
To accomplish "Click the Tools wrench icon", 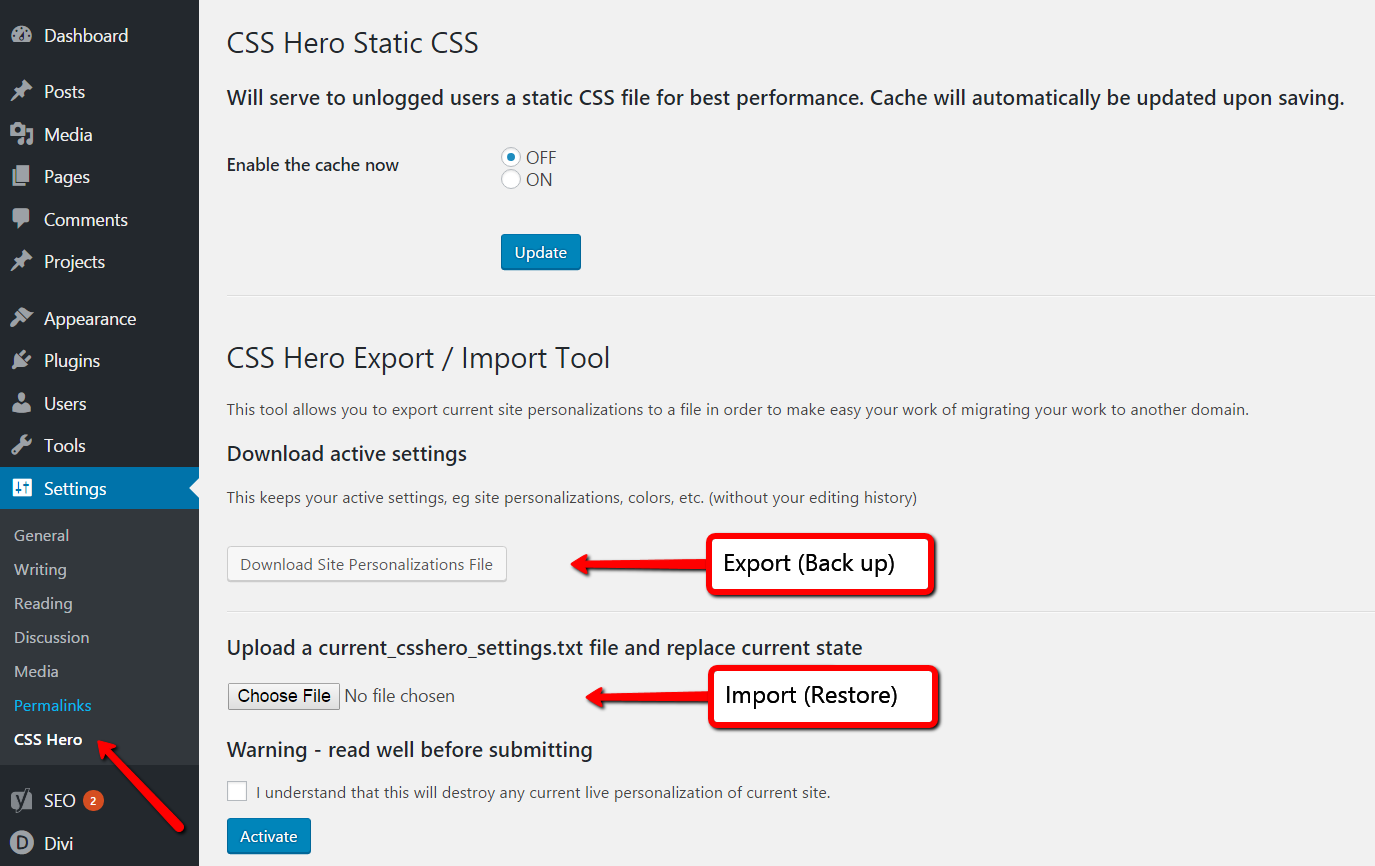I will point(22,445).
